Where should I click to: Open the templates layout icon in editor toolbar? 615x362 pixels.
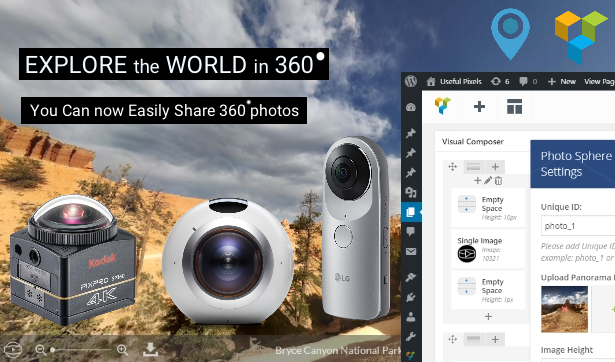pyautogui.click(x=514, y=106)
